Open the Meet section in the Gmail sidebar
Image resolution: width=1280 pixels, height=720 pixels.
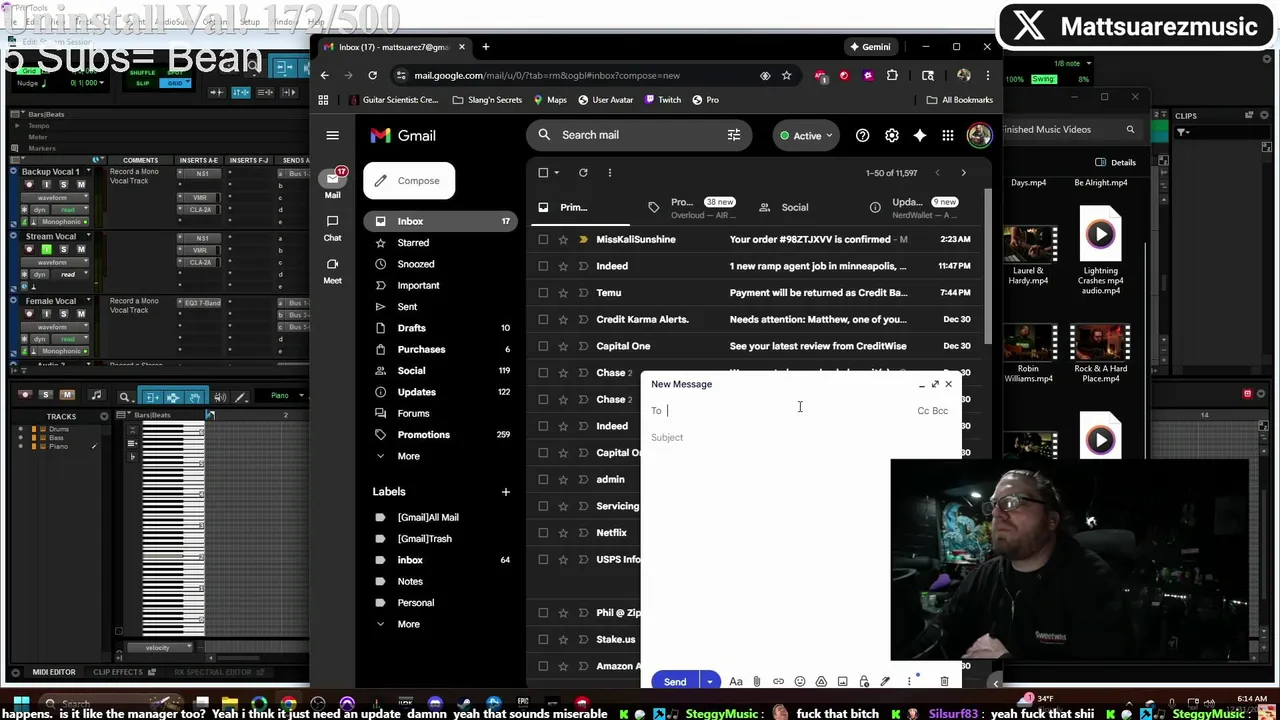(332, 270)
